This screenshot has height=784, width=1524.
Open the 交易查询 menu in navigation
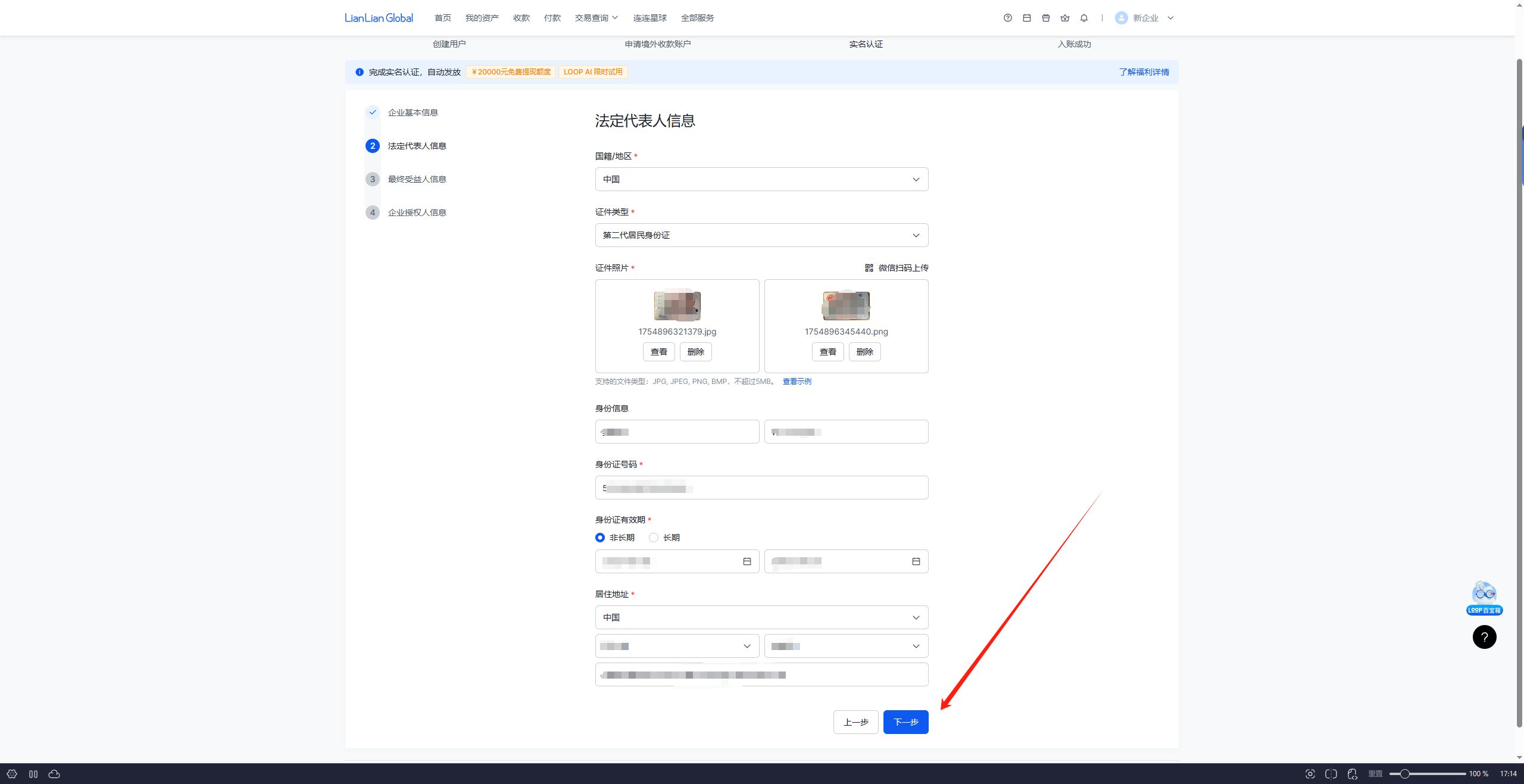[x=597, y=18]
